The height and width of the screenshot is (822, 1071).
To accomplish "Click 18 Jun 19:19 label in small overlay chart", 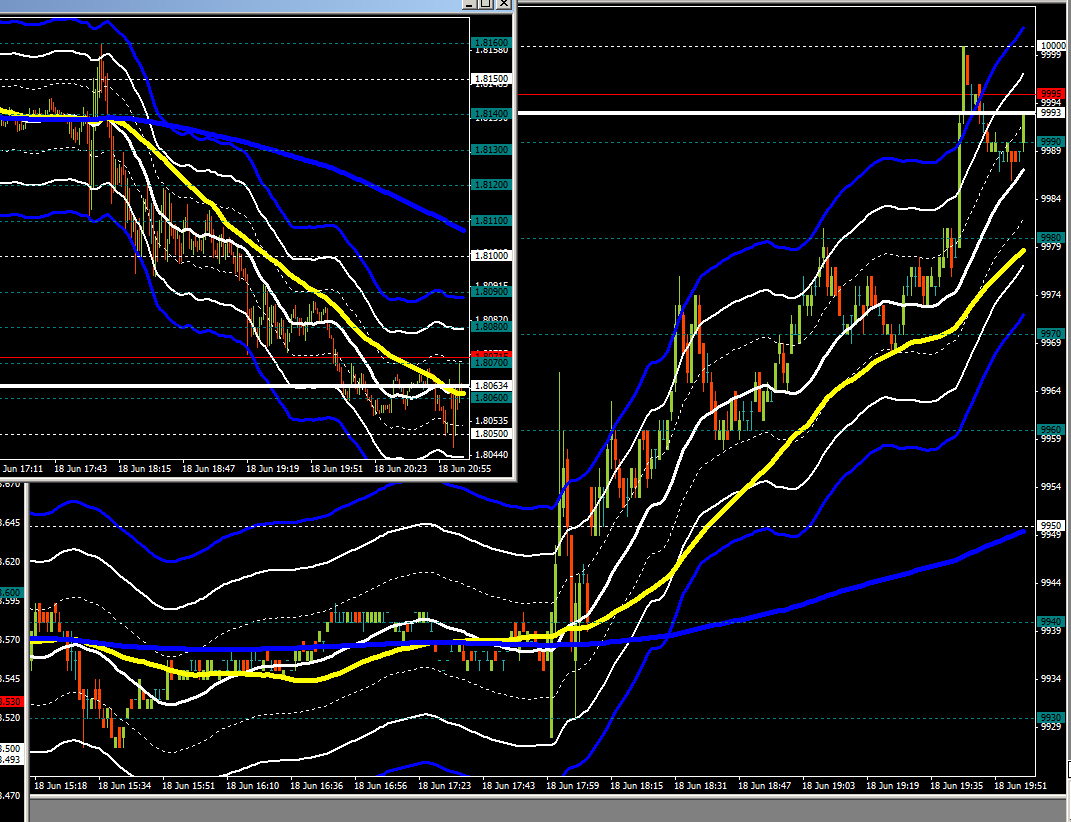I will 273,469.
